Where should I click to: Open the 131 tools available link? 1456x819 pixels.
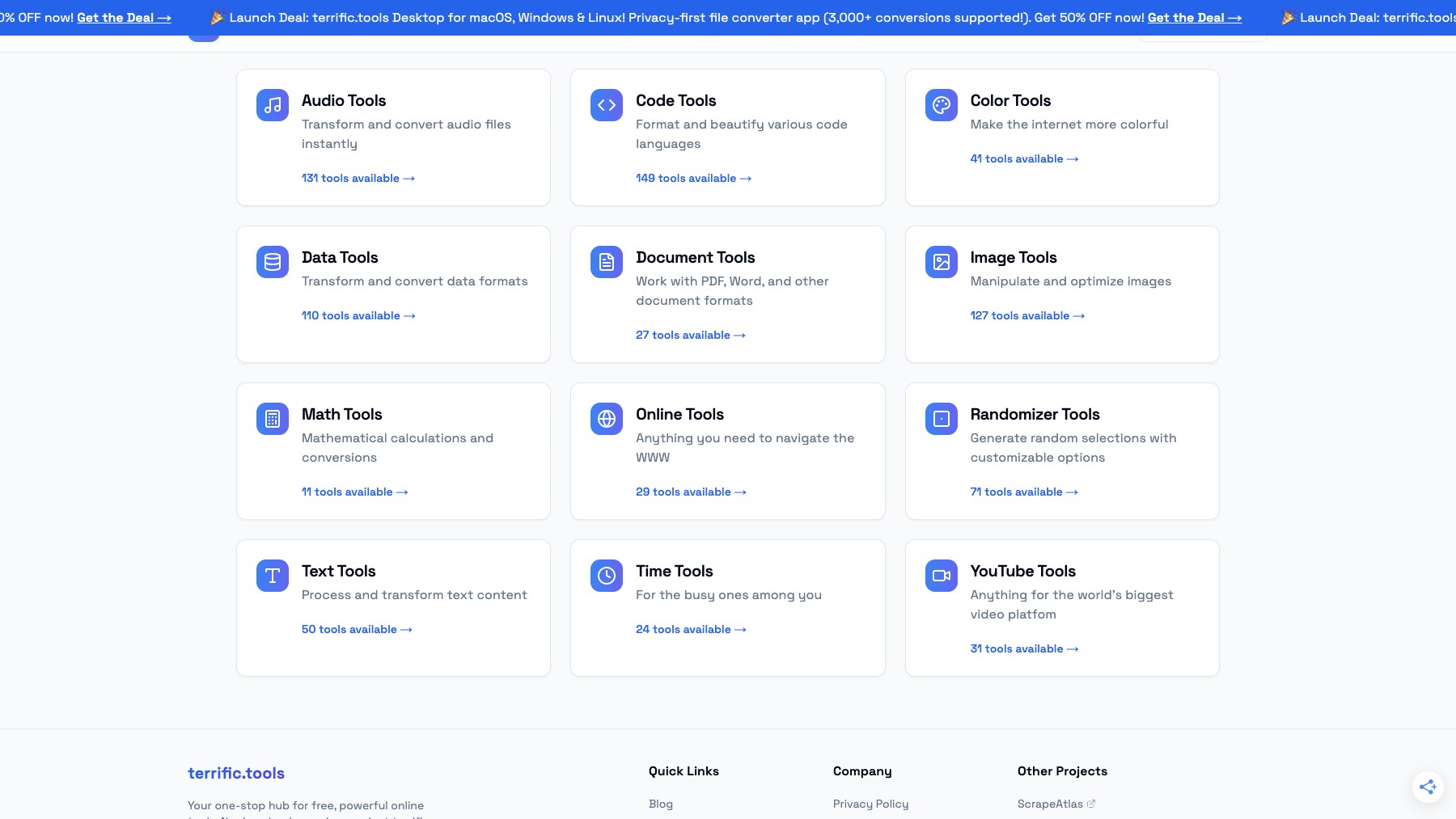[358, 178]
